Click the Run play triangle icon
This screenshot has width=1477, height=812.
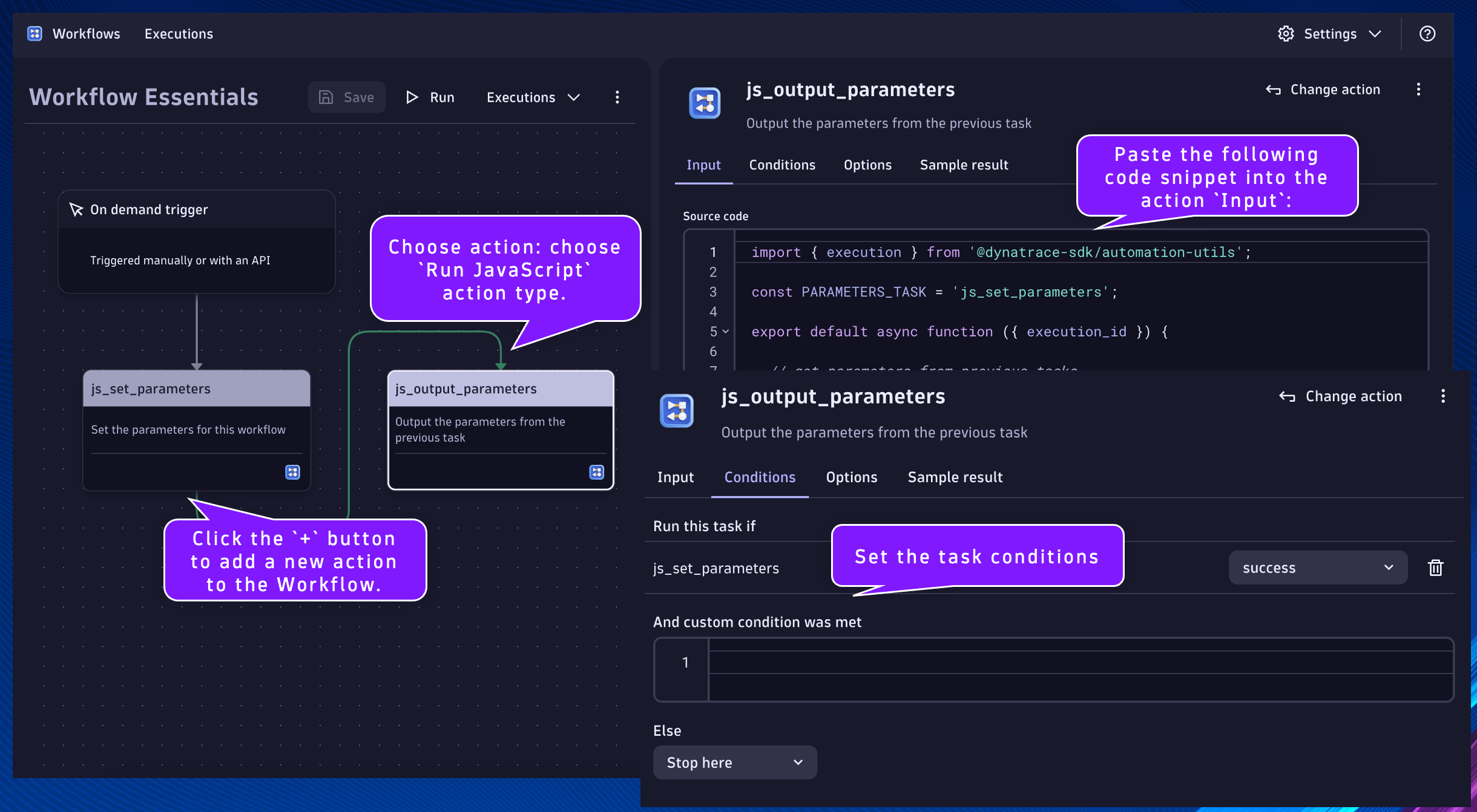[412, 97]
